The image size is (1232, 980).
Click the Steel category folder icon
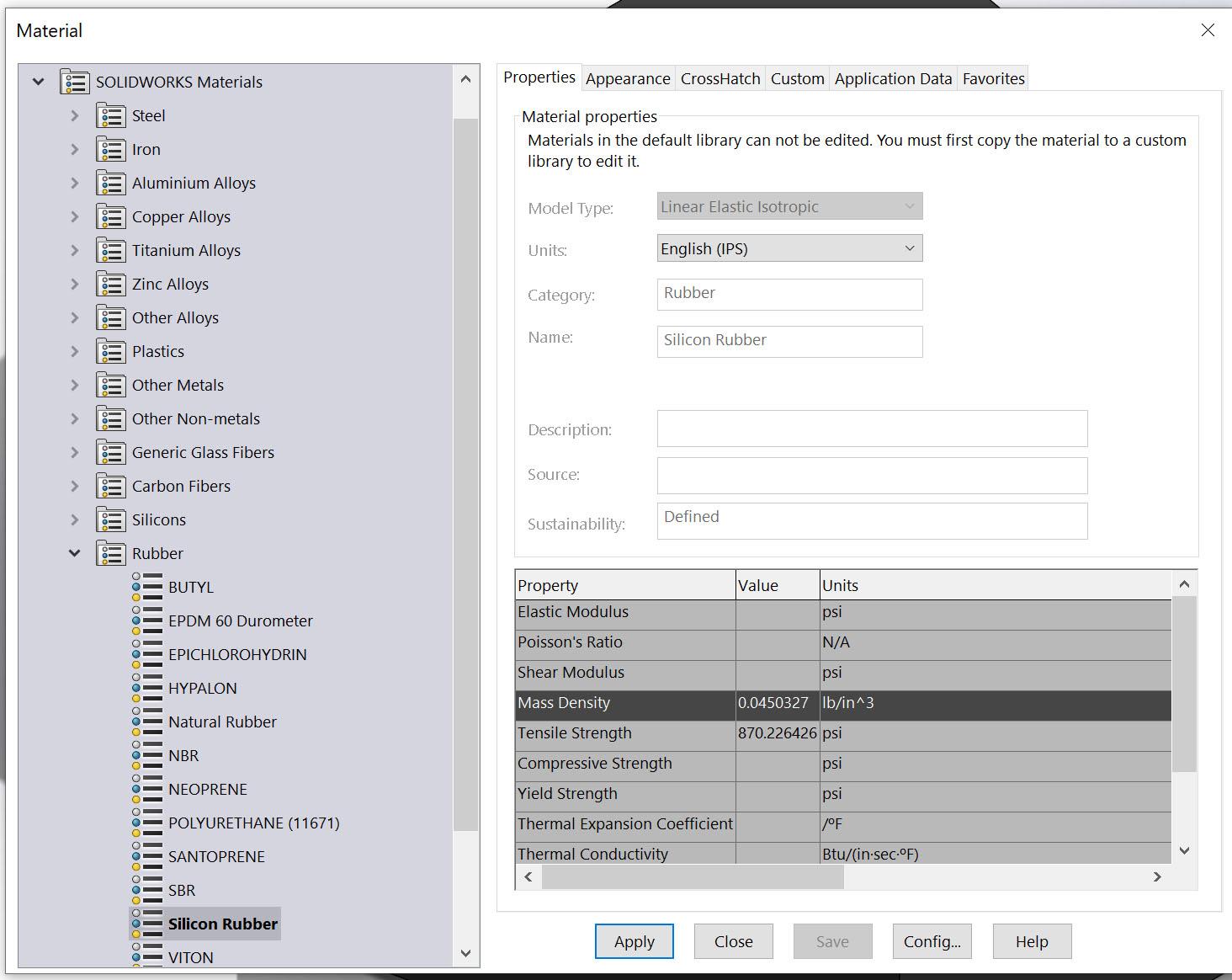[x=111, y=115]
